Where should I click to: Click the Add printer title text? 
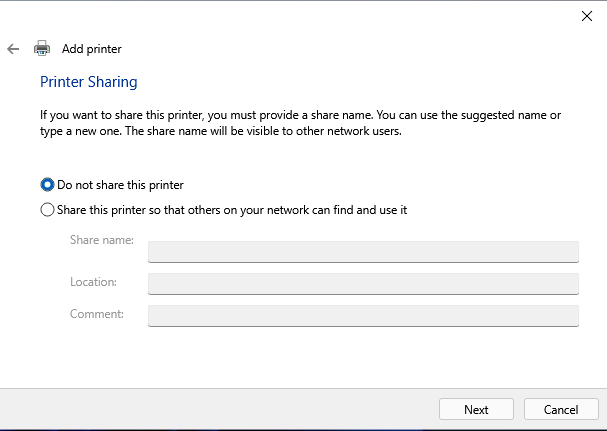92,49
